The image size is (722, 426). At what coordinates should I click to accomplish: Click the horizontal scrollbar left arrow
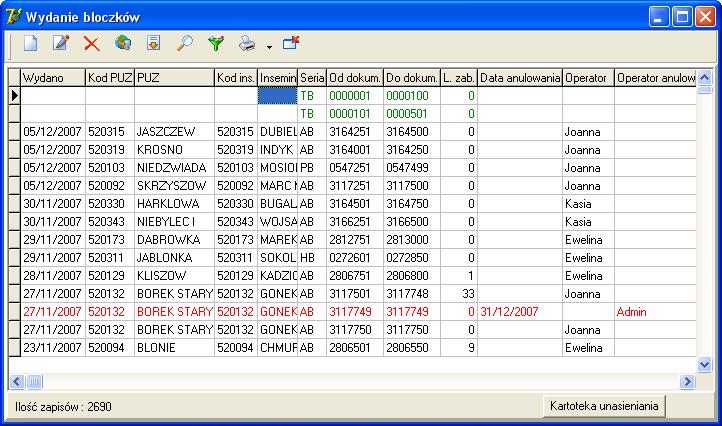point(17,381)
